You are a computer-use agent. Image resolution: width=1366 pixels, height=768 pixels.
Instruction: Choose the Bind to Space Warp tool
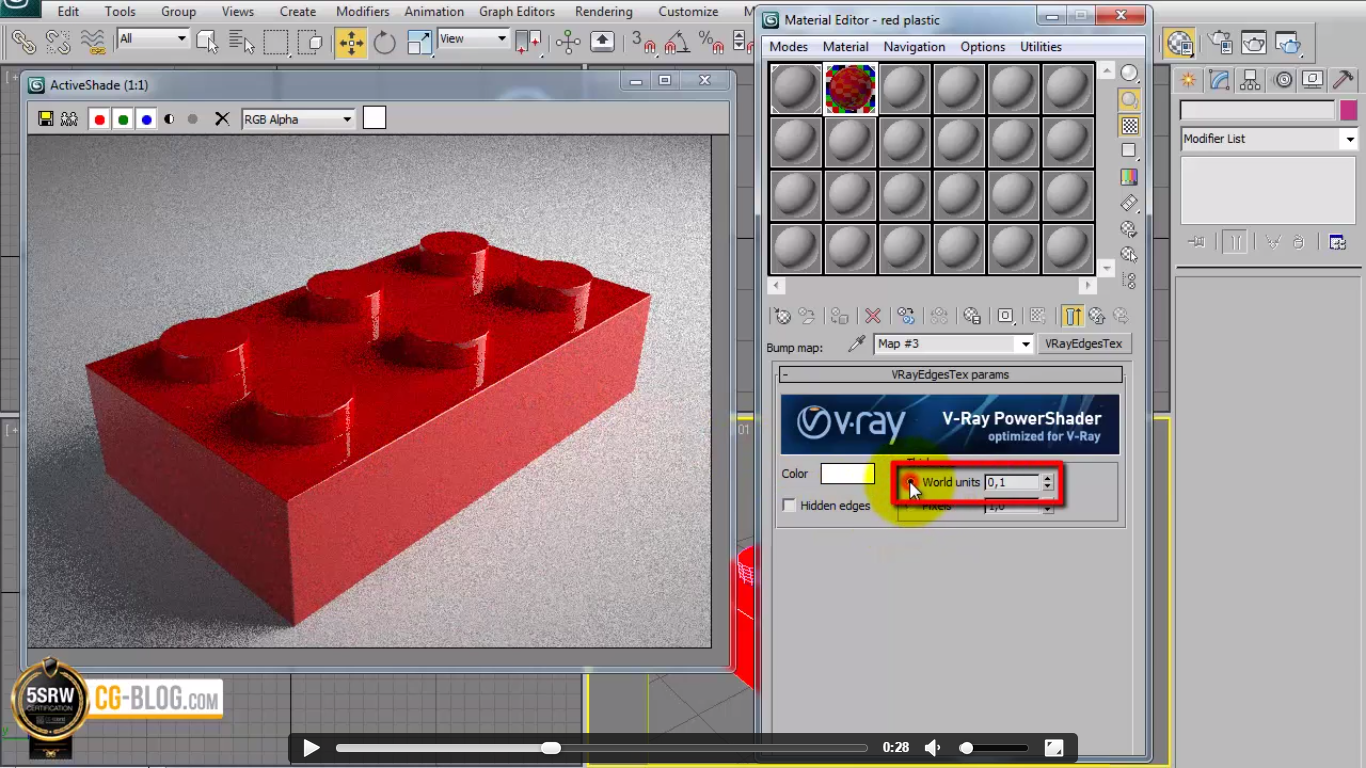click(x=93, y=42)
